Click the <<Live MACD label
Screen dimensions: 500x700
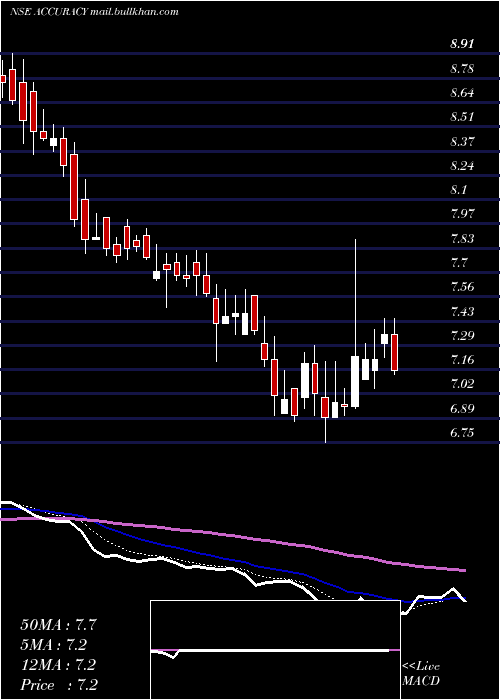pyautogui.click(x=421, y=674)
